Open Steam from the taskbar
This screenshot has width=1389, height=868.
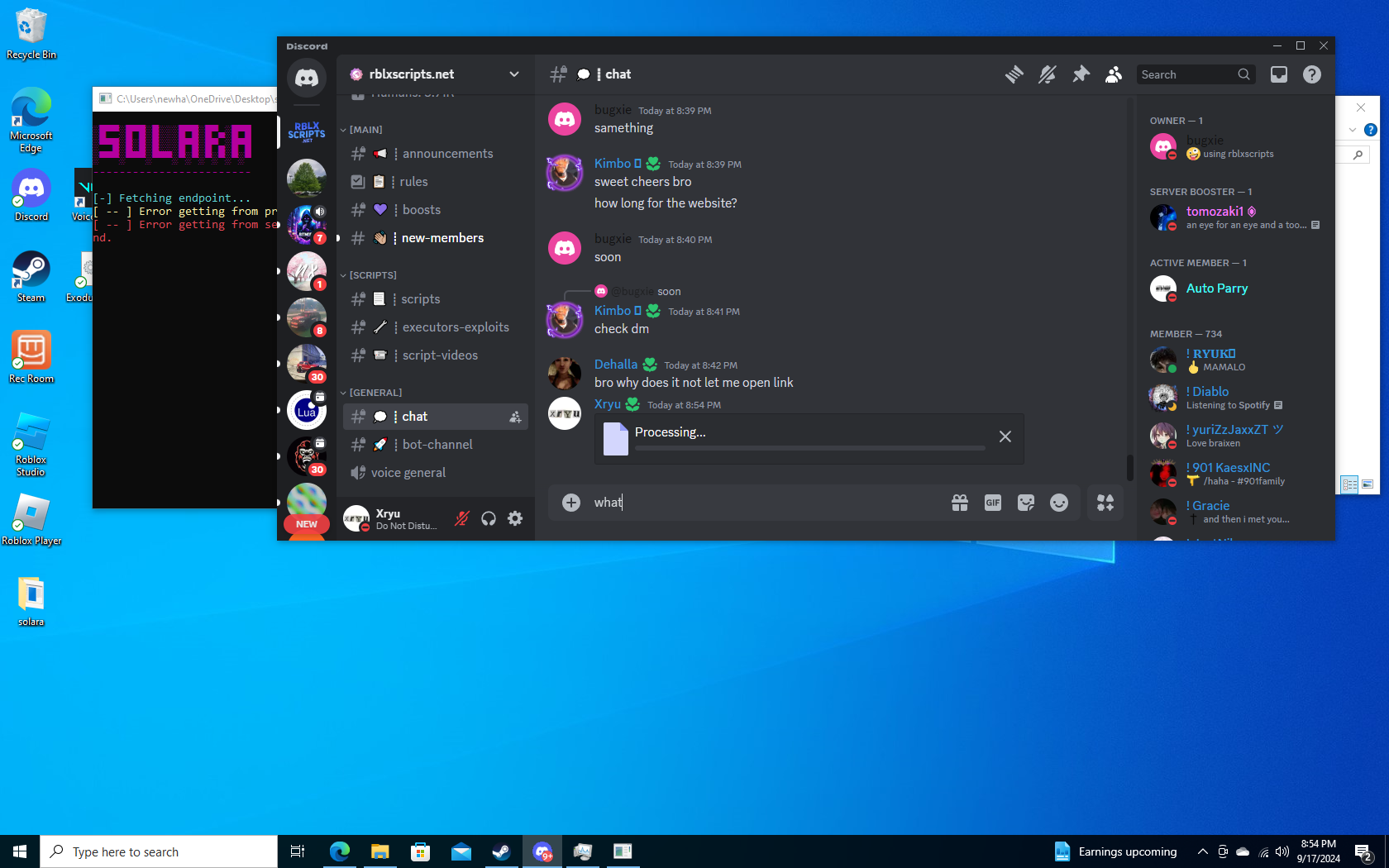[502, 851]
